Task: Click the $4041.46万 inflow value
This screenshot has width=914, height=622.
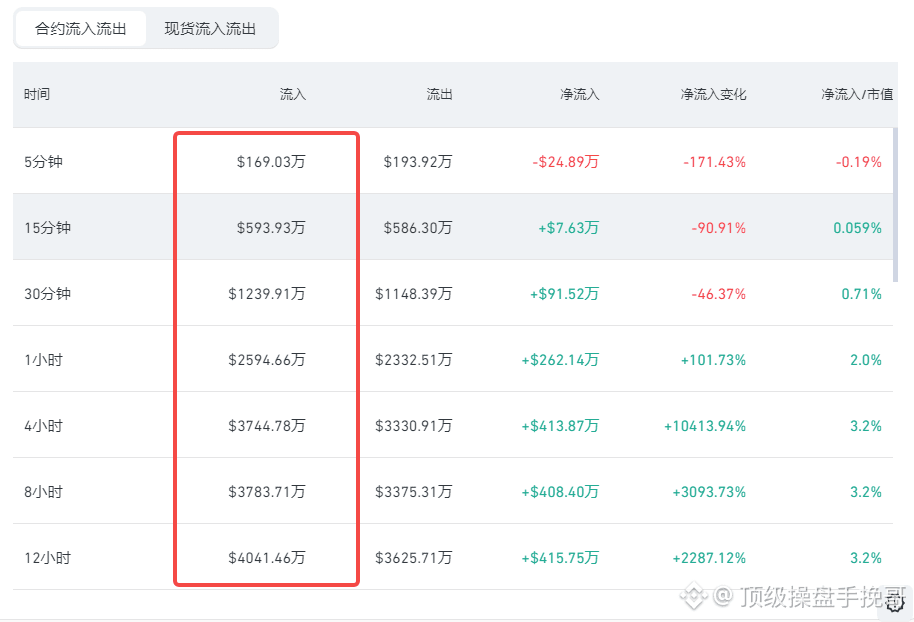Action: 267,558
